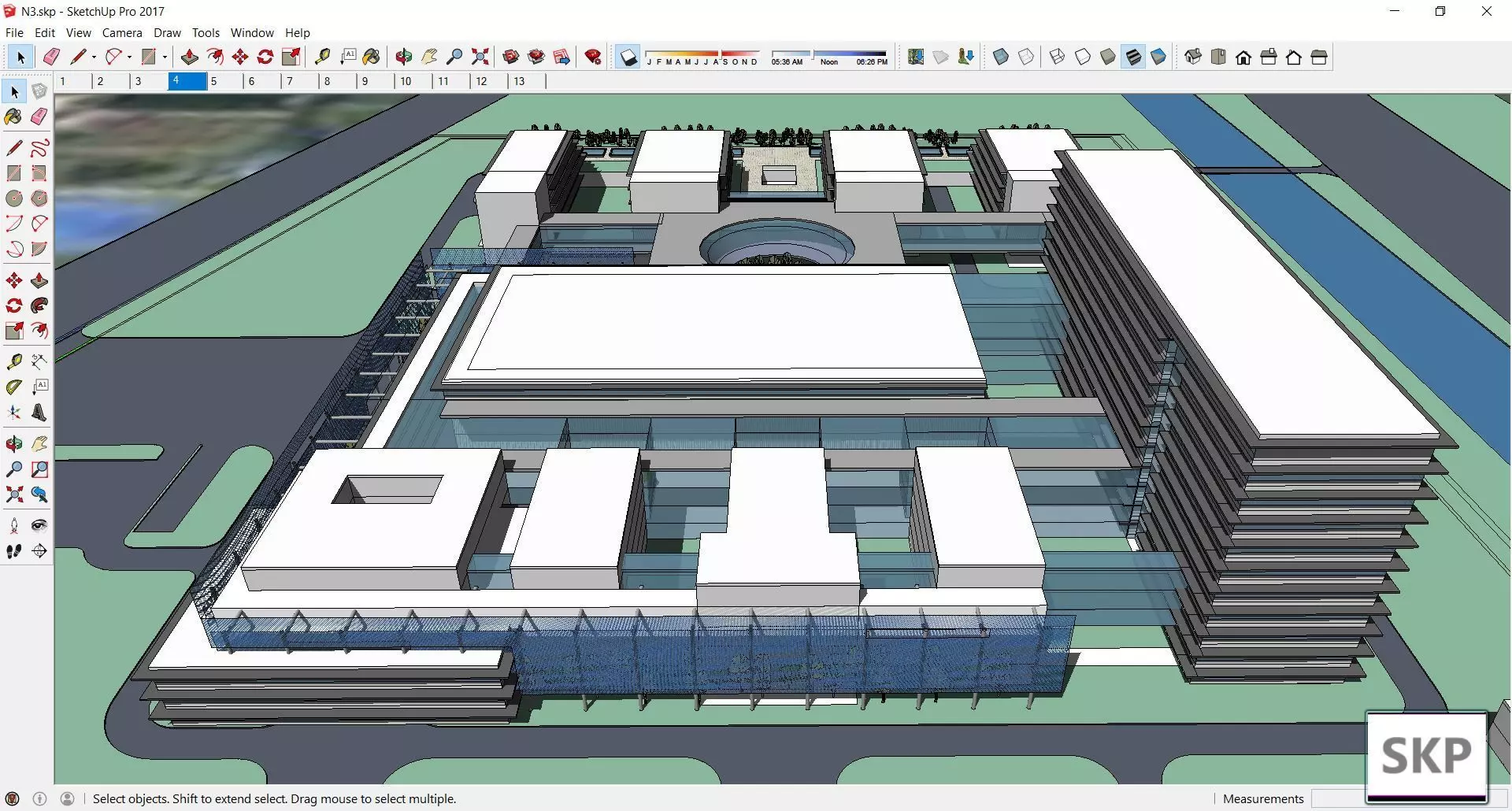
Task: Switch to Shaded With Textures style
Action: [x=1133, y=57]
